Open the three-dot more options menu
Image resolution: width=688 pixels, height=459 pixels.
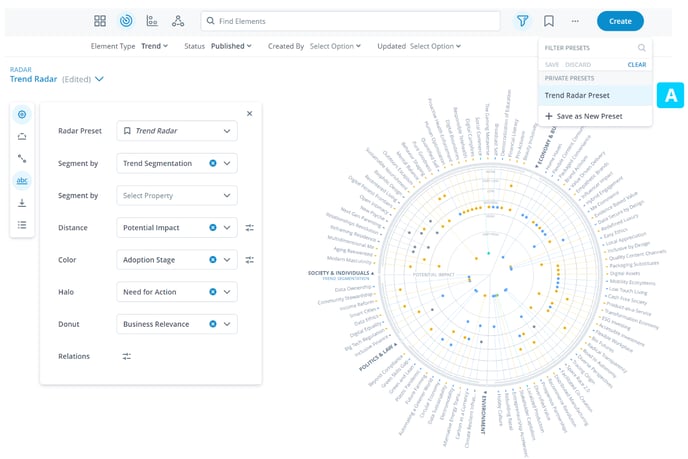tap(575, 21)
